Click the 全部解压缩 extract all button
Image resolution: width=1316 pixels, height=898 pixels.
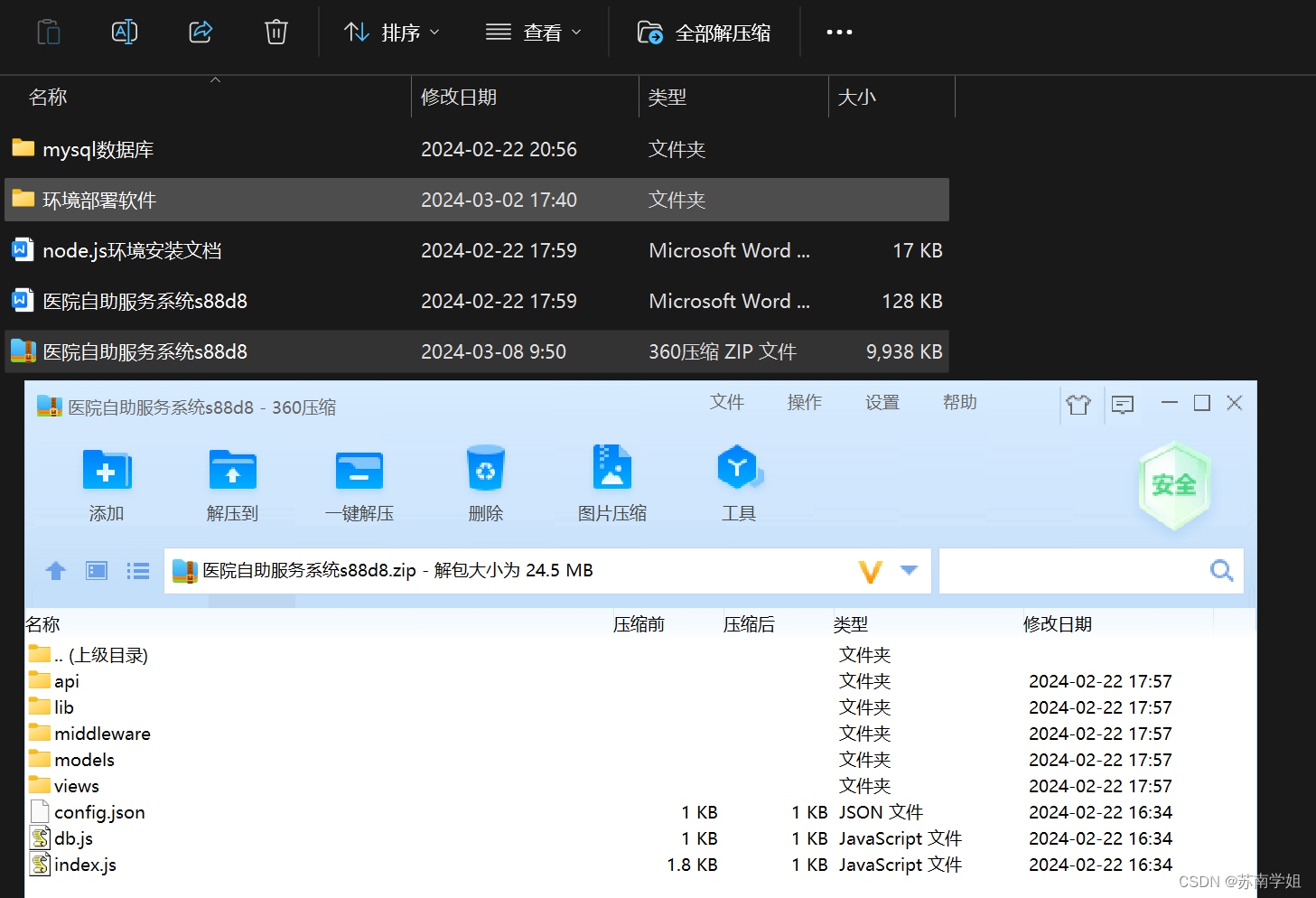point(705,32)
